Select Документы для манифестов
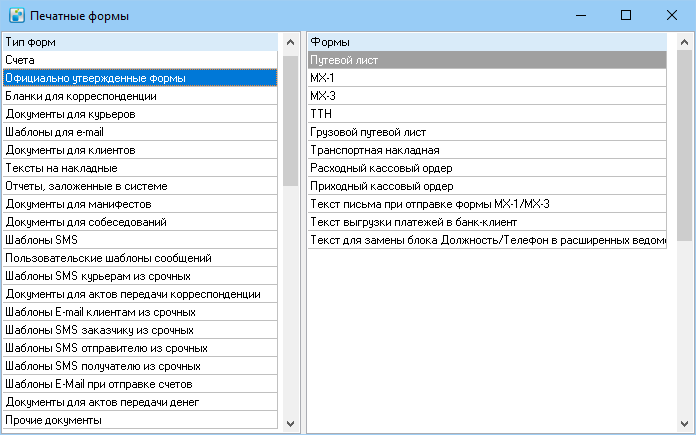Viewport: 696px width, 435px height. (x=140, y=204)
